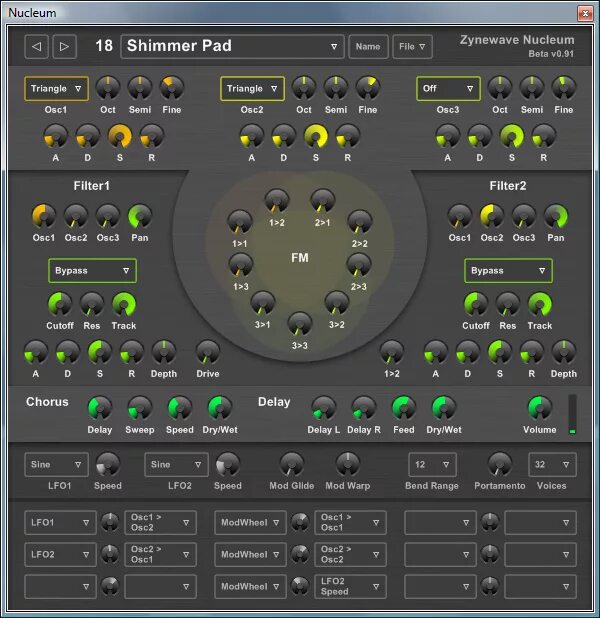Click Filter1 envelope Depth knob
The image size is (600, 618).
point(164,352)
